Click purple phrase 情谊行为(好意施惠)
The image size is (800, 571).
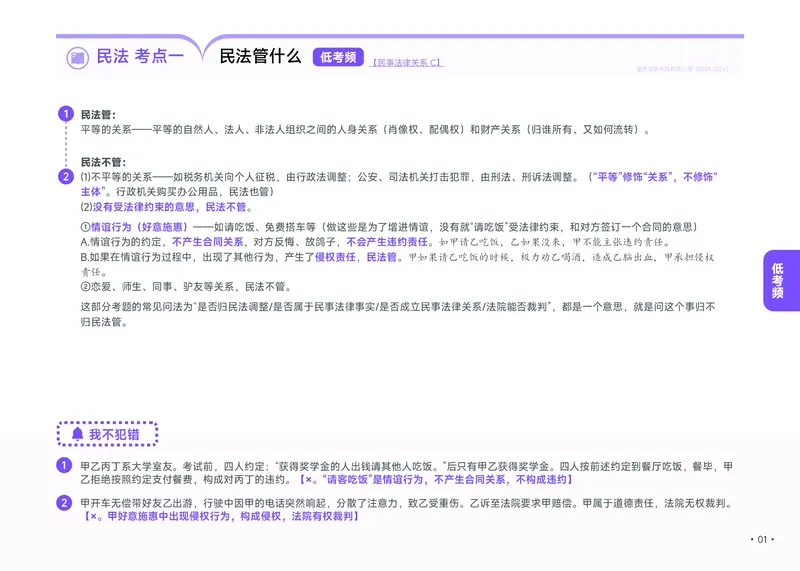139,227
